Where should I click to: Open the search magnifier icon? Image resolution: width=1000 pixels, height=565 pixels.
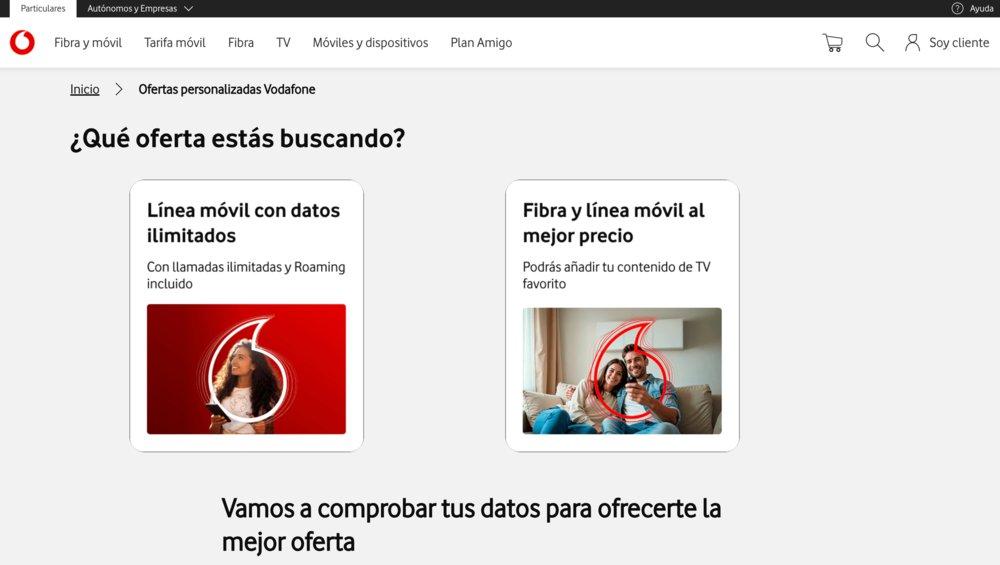pyautogui.click(x=874, y=43)
